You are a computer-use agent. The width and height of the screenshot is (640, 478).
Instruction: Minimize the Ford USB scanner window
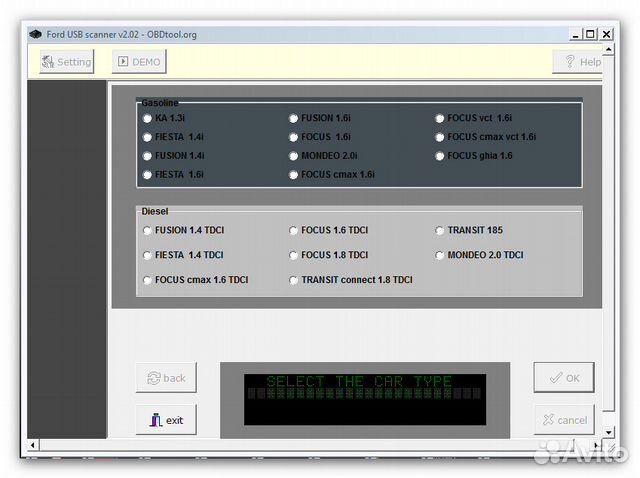tap(576, 34)
